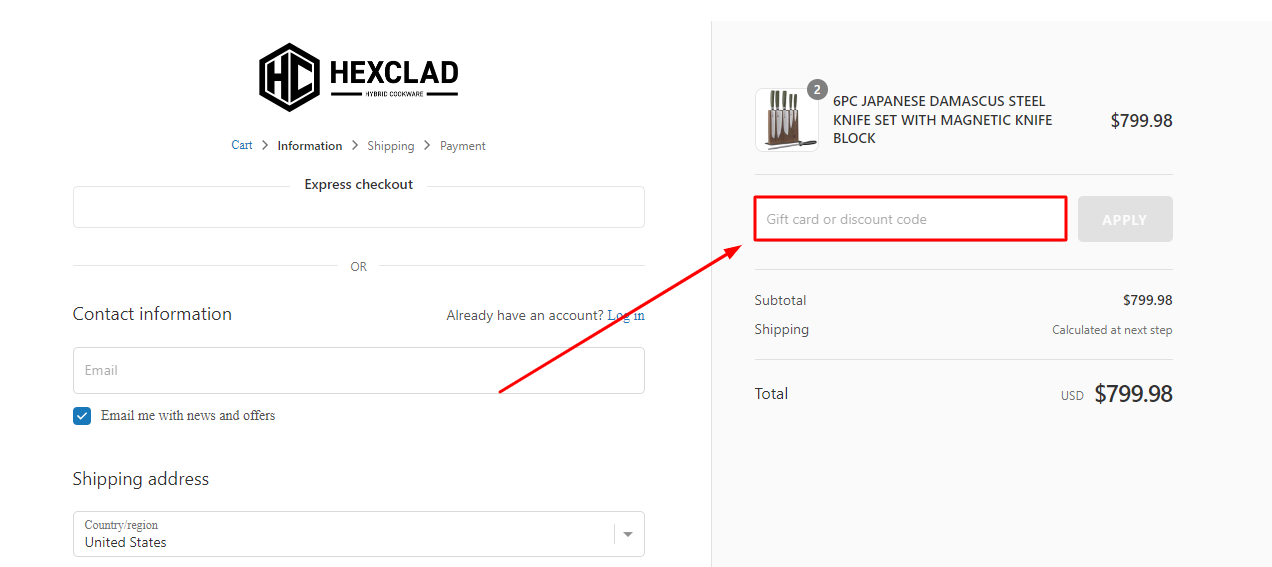Focus the Email input field
1272x567 pixels.
coord(358,370)
